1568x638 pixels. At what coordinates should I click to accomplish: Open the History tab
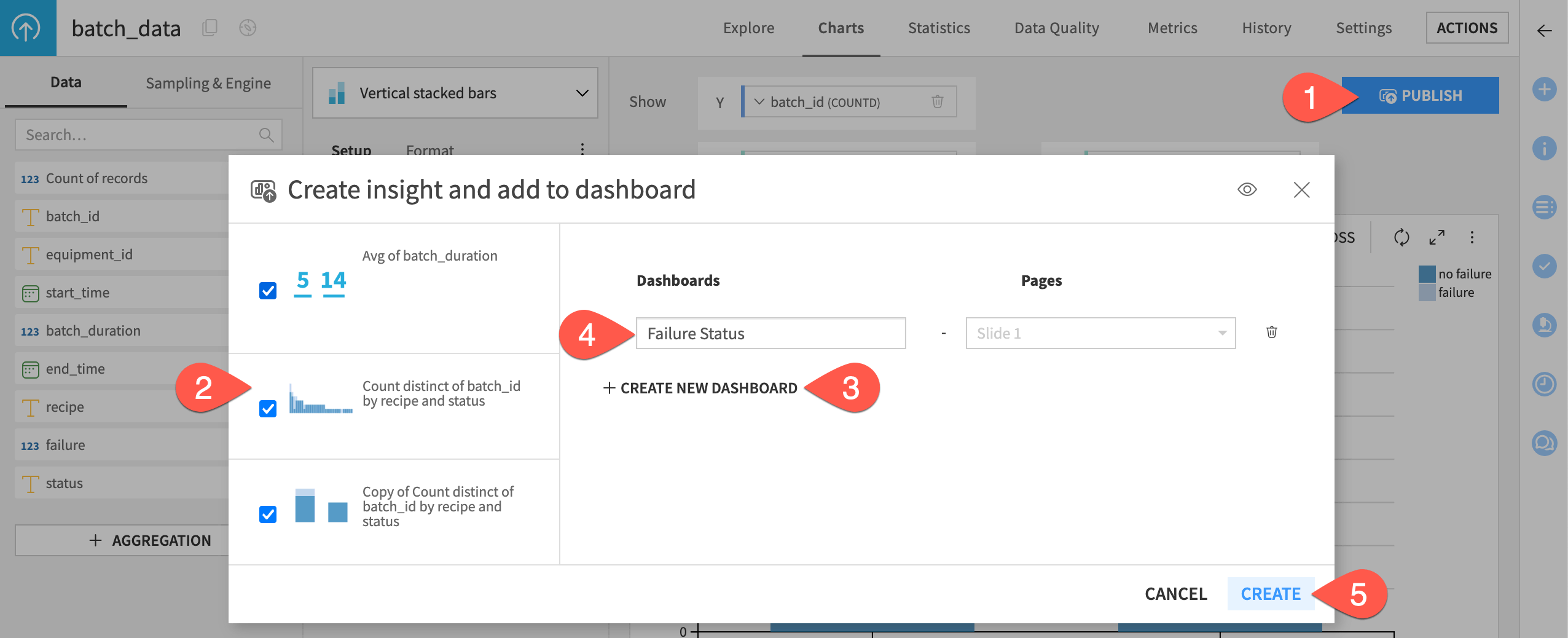click(x=1266, y=28)
